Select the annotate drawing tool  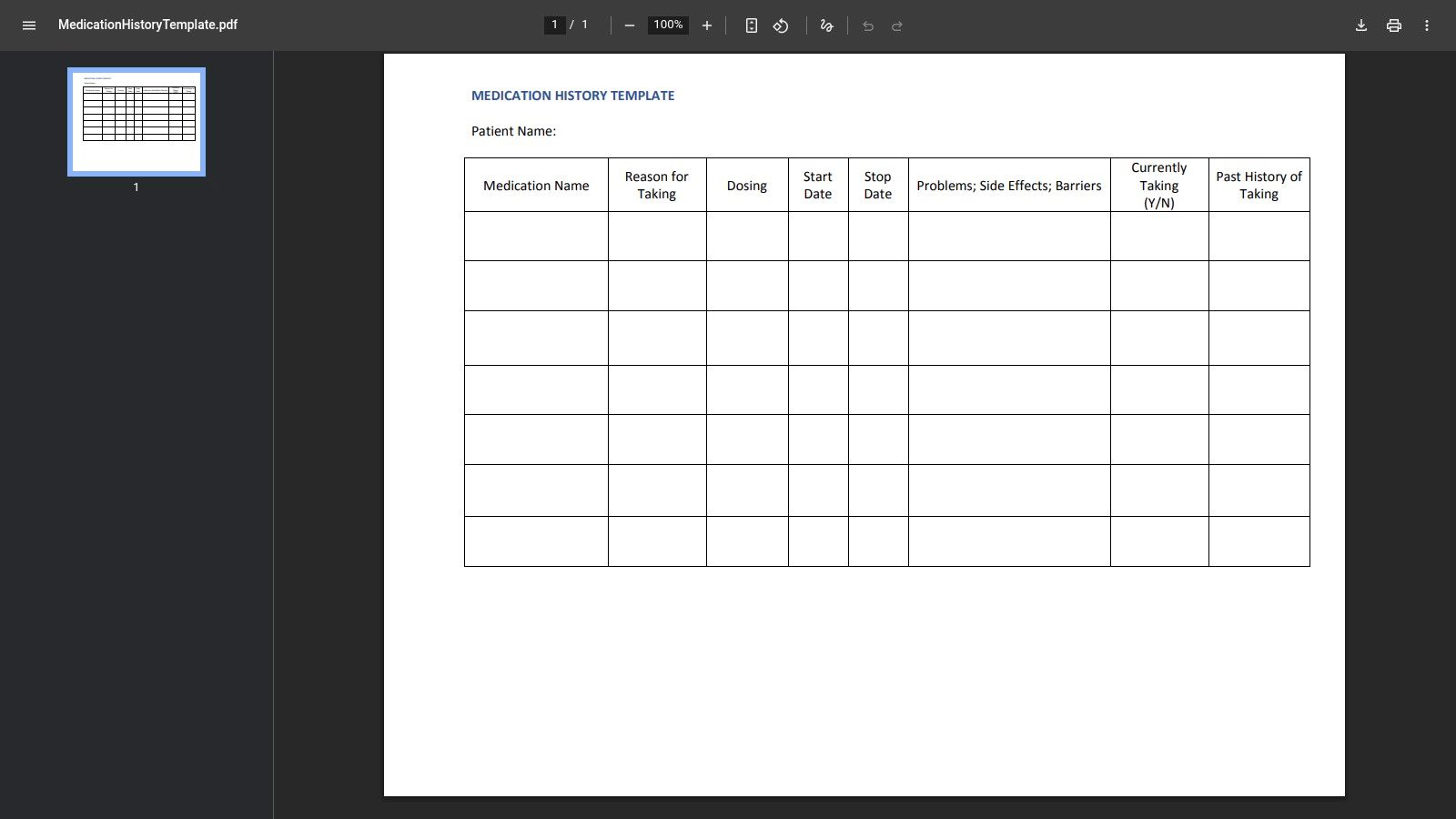826,25
